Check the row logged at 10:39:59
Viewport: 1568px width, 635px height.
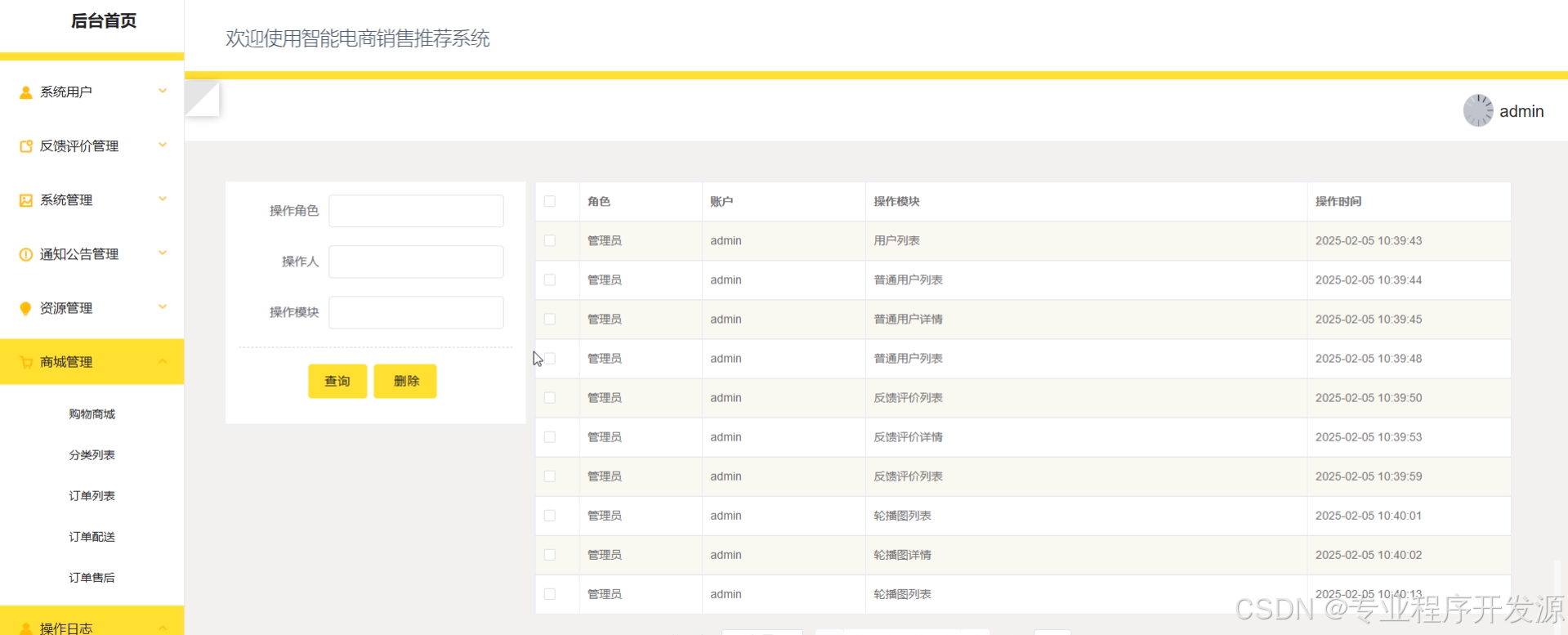550,476
